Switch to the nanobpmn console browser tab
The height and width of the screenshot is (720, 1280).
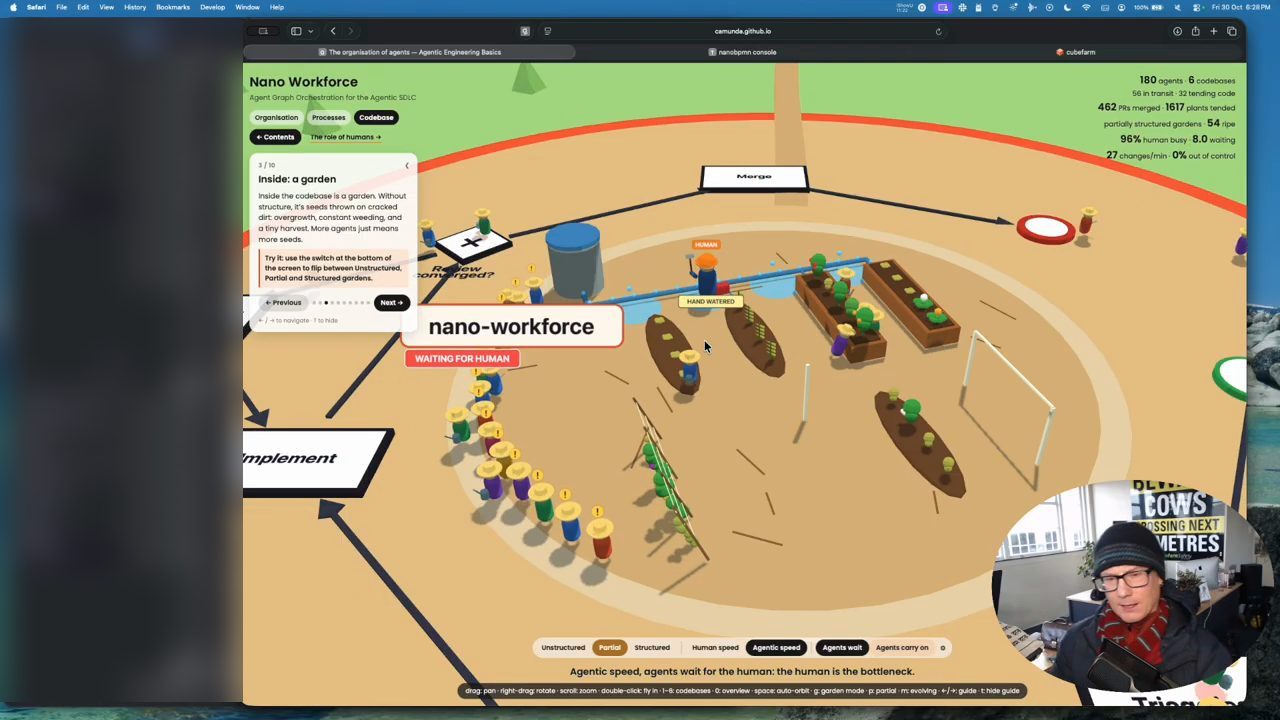click(742, 52)
